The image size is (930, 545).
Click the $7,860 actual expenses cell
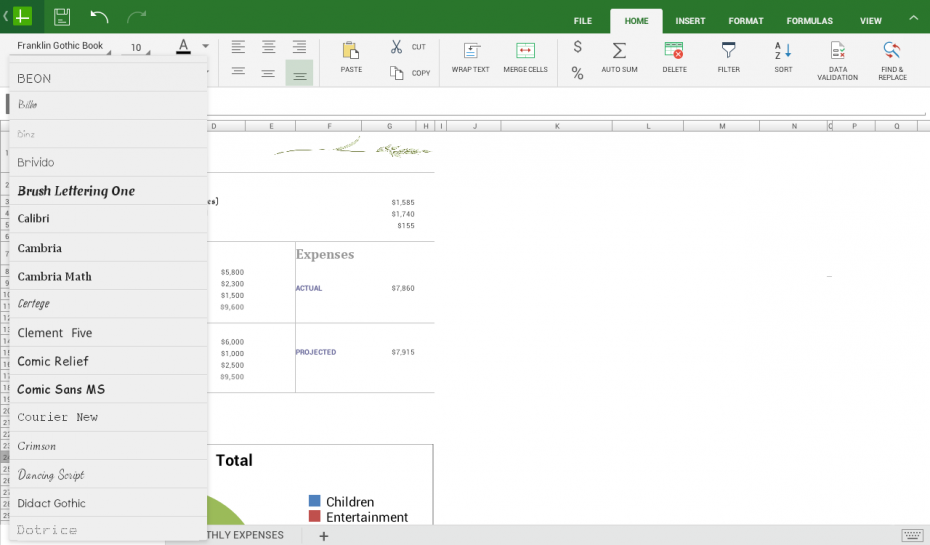pos(403,288)
